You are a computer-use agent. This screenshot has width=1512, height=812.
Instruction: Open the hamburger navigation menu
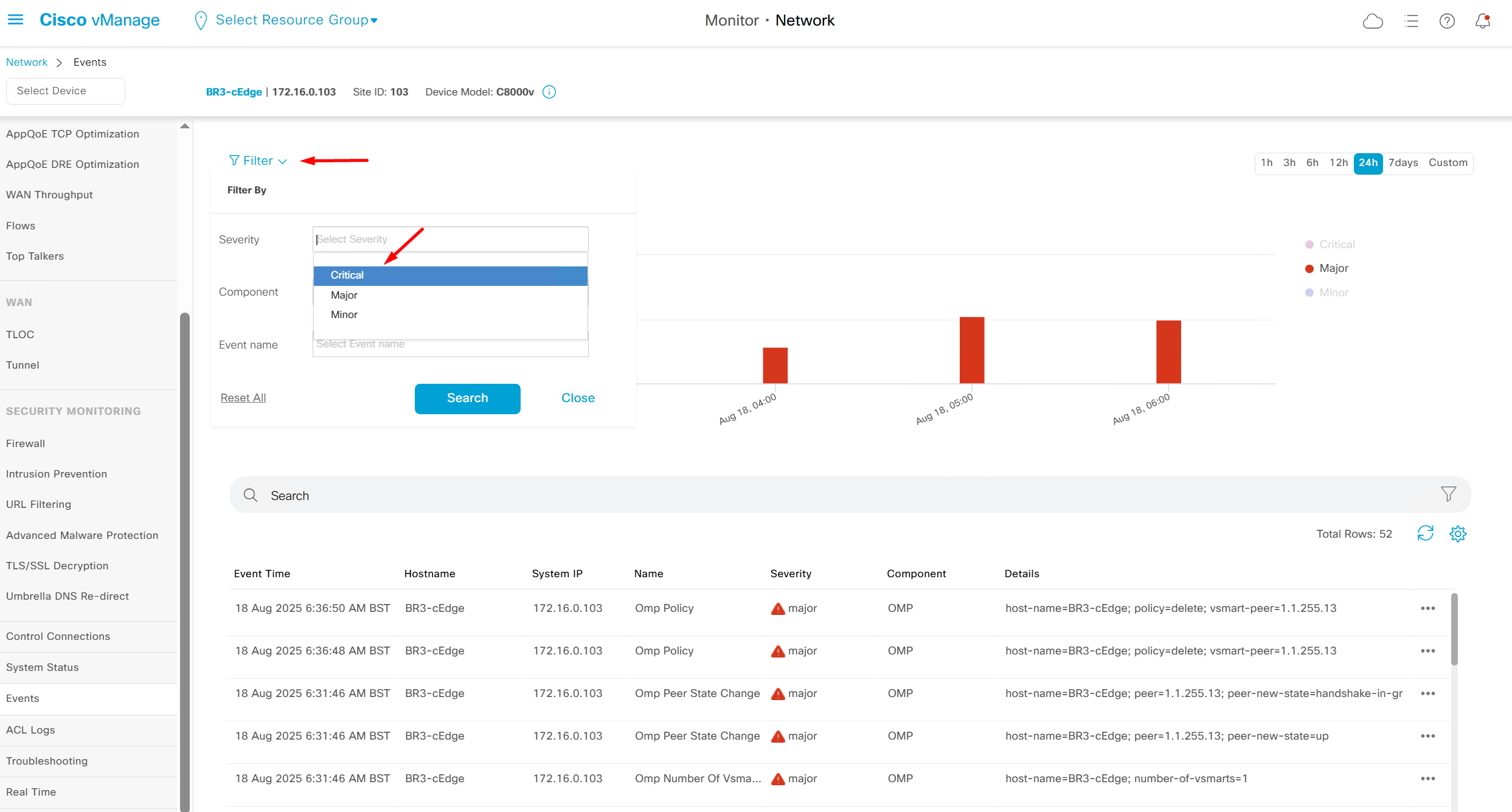click(15, 20)
